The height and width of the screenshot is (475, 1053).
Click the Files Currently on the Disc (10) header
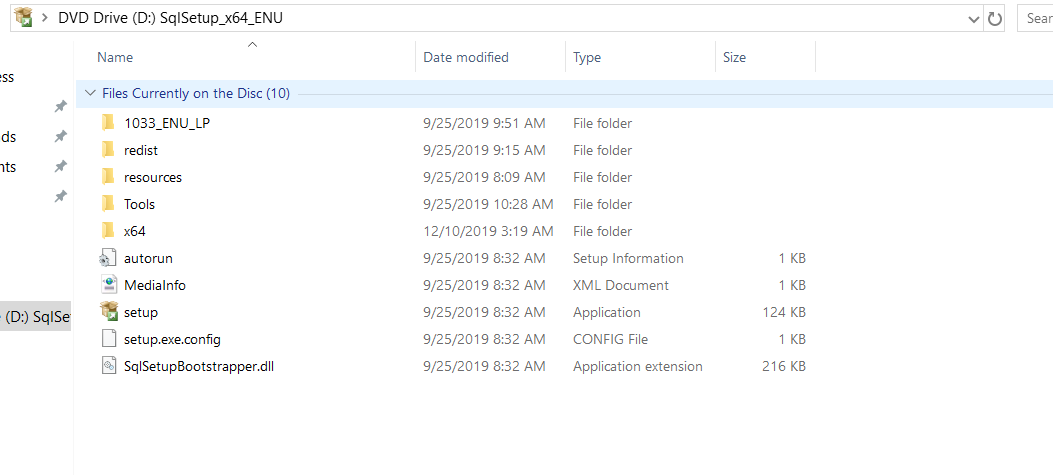(196, 93)
